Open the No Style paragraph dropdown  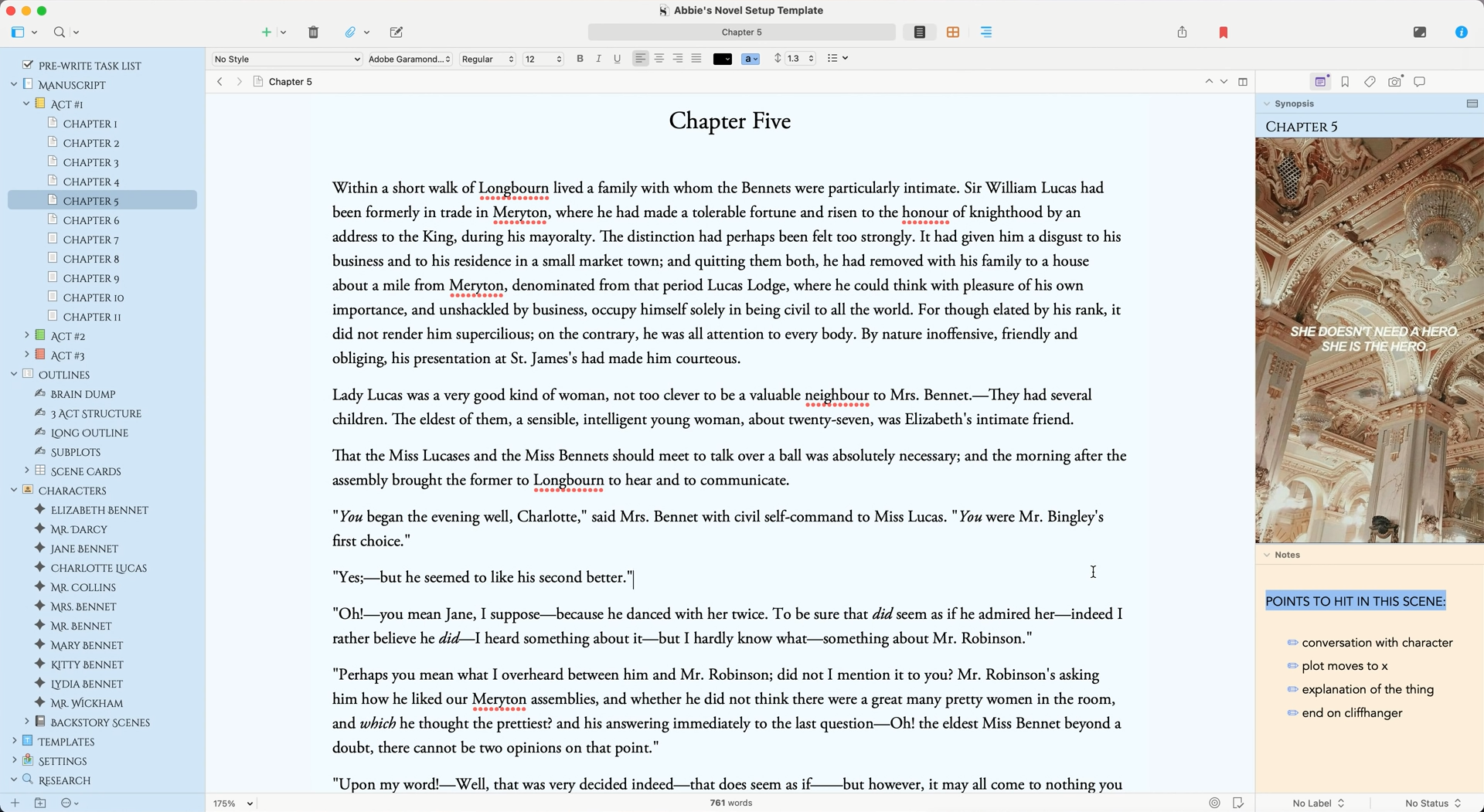coord(287,59)
